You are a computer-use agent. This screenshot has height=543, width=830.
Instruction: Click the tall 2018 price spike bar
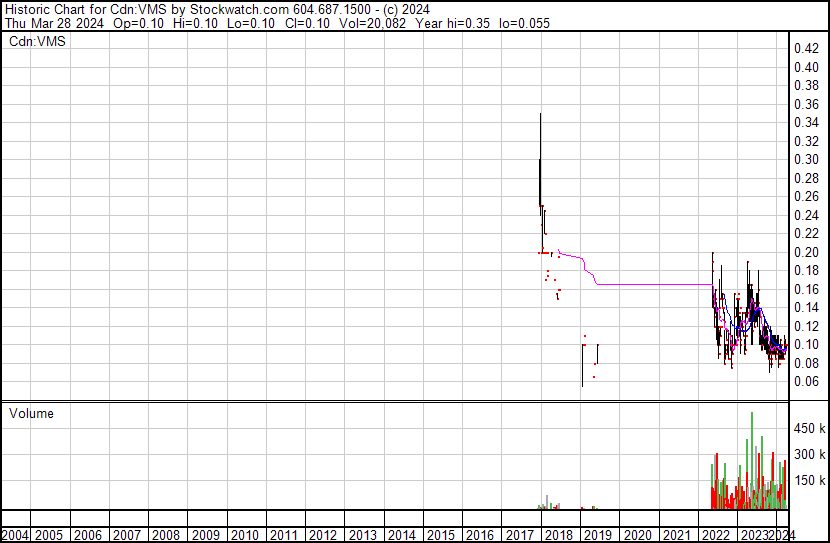[540, 164]
